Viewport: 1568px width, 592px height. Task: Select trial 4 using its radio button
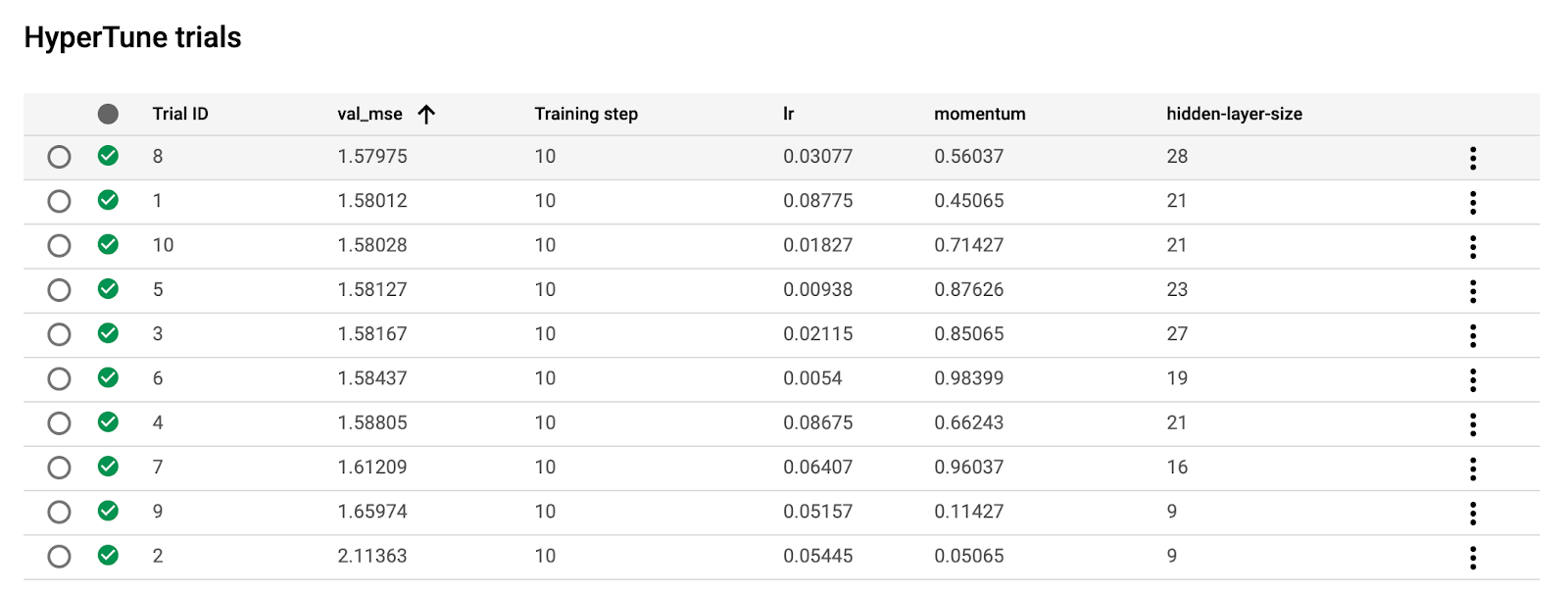[x=59, y=423]
